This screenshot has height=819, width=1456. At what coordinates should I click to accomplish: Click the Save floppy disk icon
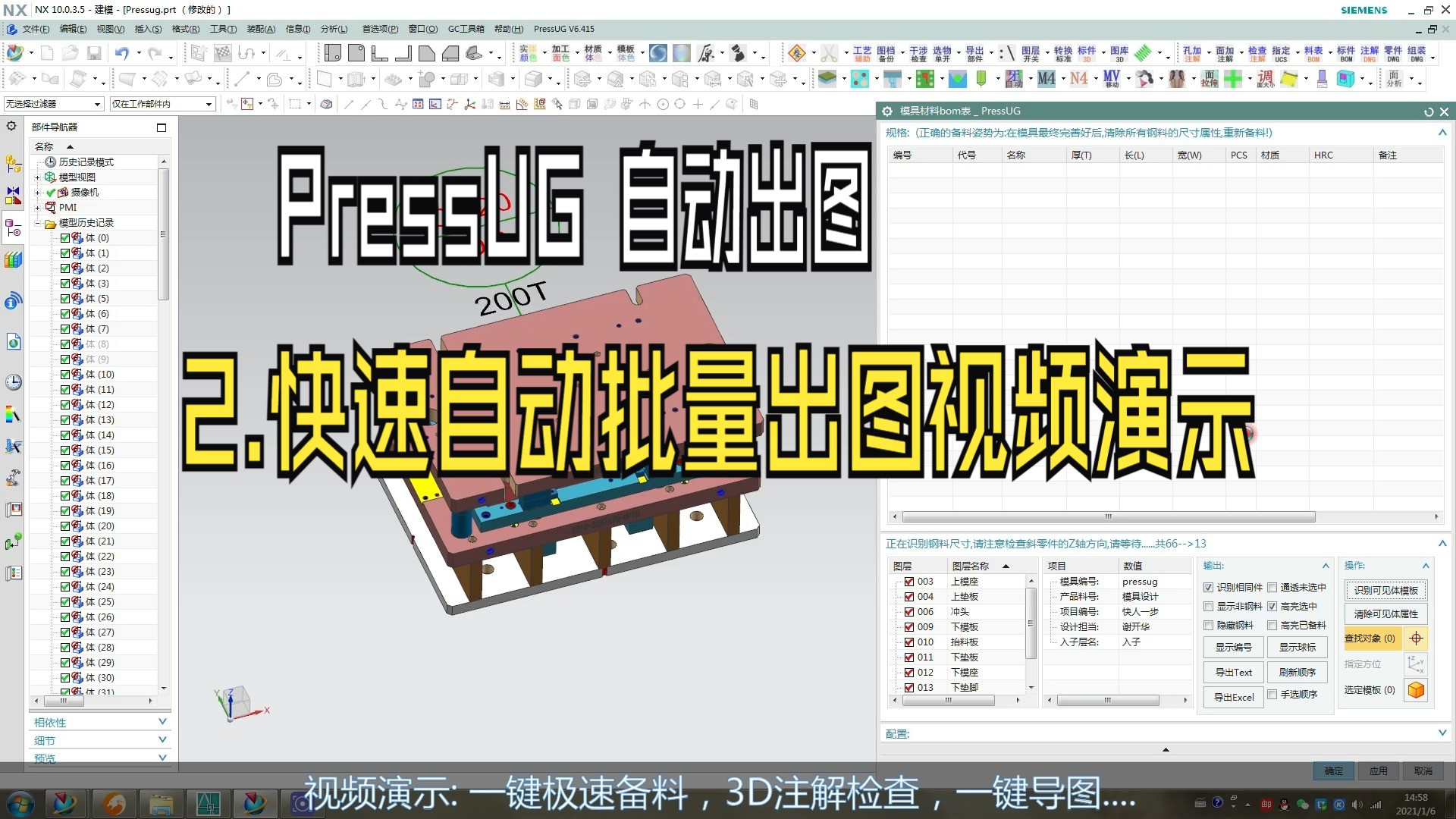pos(94,53)
